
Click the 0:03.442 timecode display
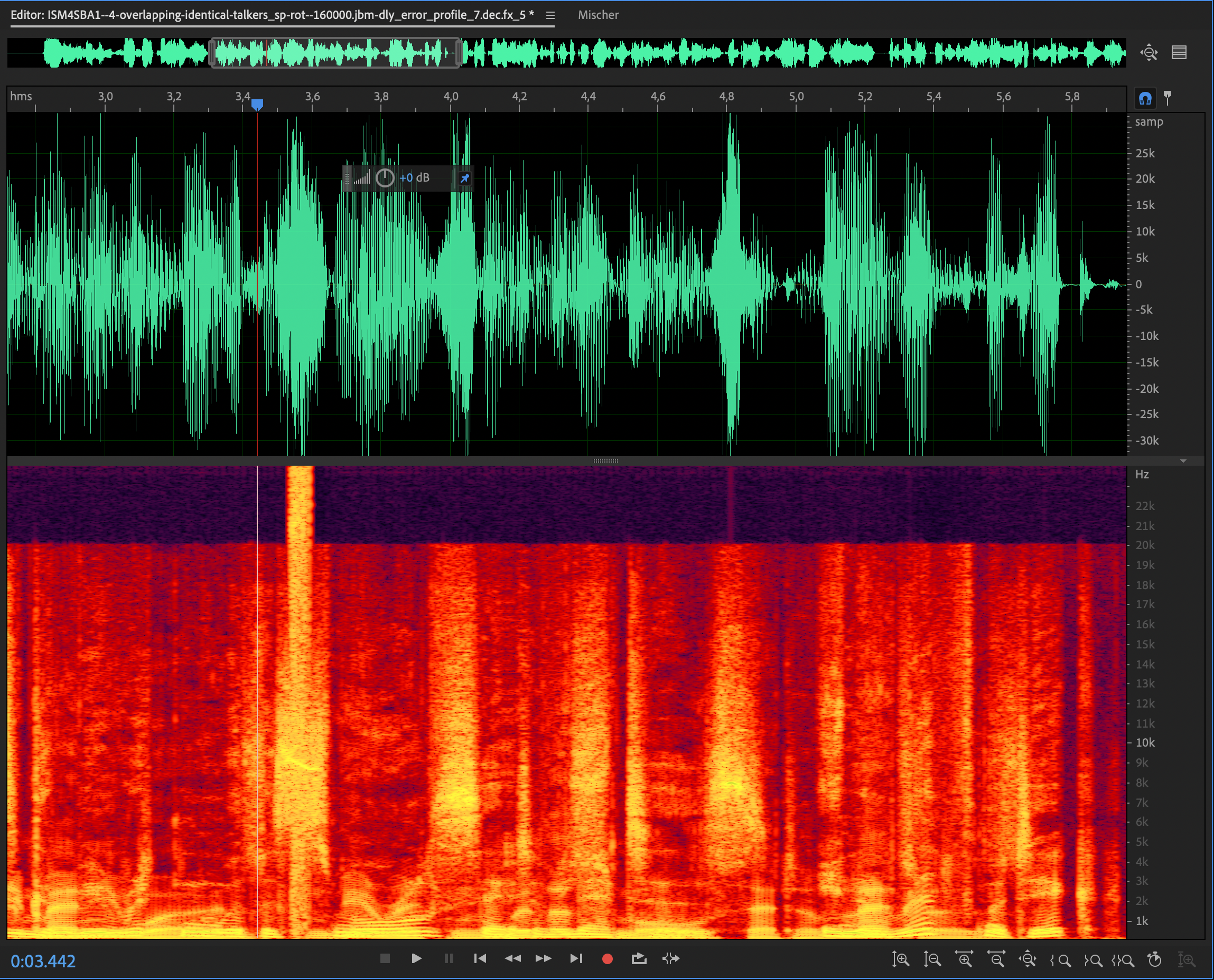[43, 960]
